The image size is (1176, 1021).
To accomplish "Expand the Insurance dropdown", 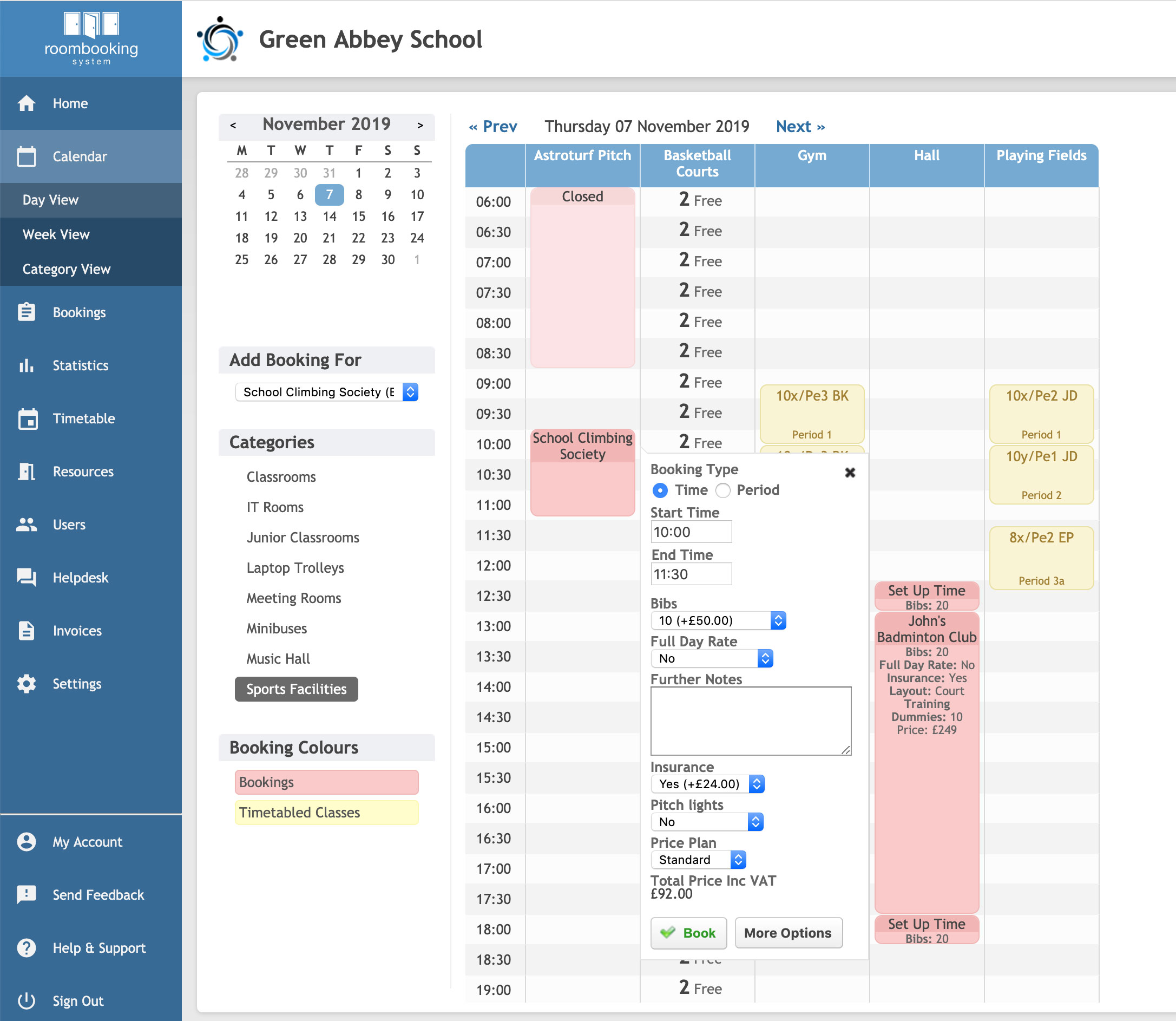I will pyautogui.click(x=707, y=784).
